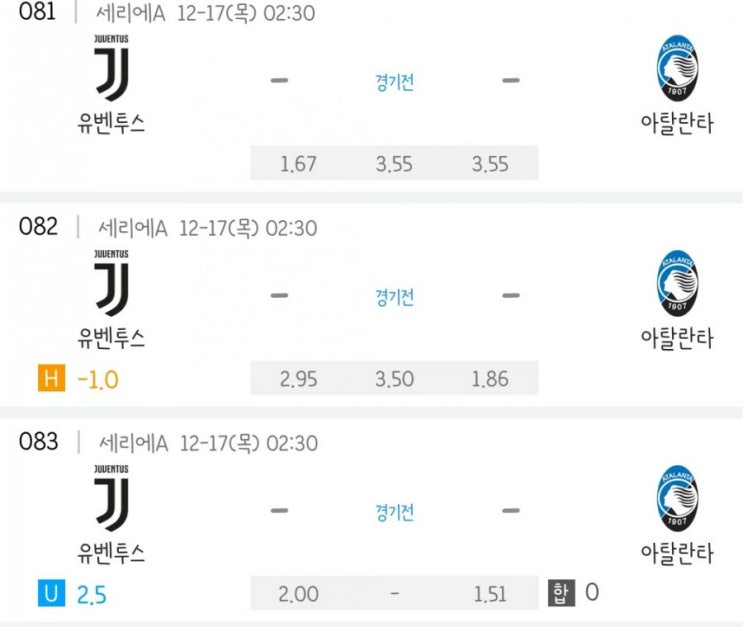Select home win odds 1.67
The width and height of the screenshot is (743, 627).
pos(298,164)
